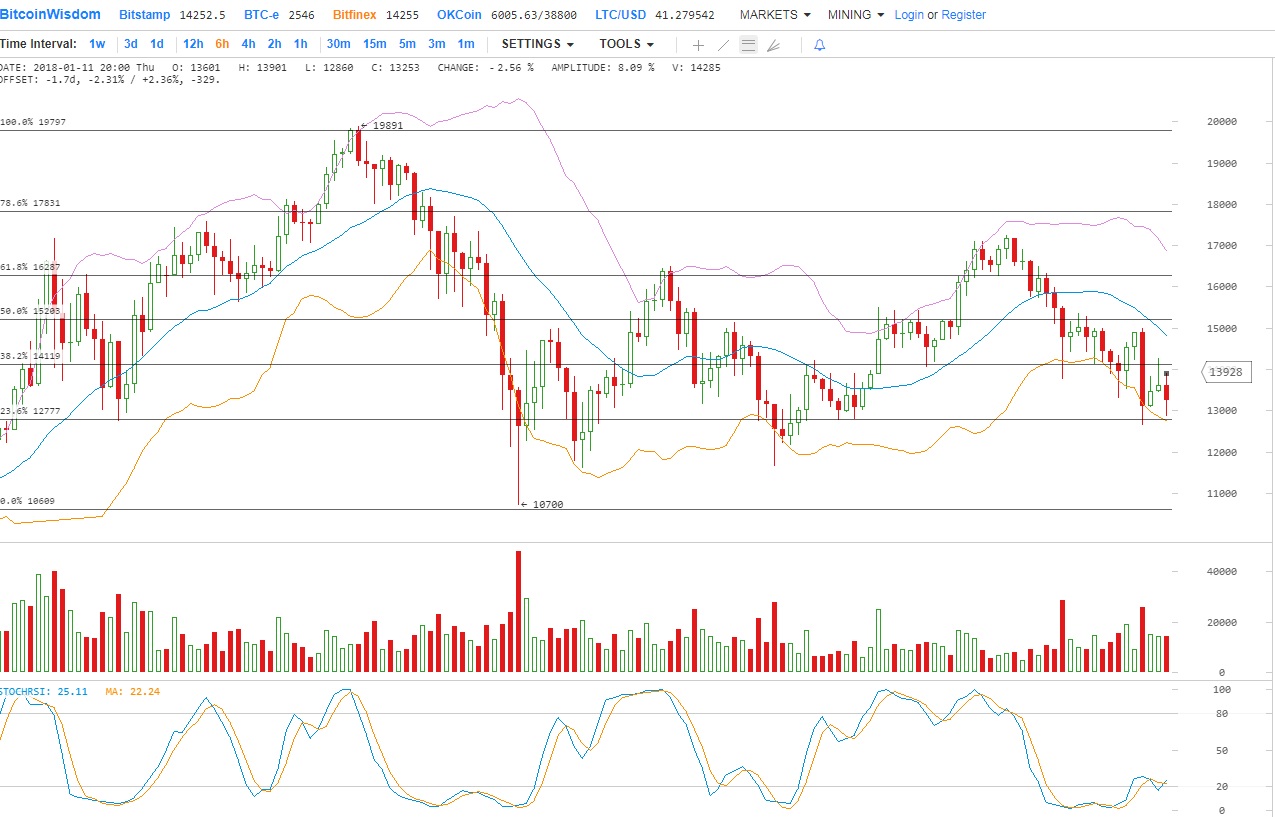Switch to the Bitstamp market
The image size is (1275, 817).
coord(145,15)
